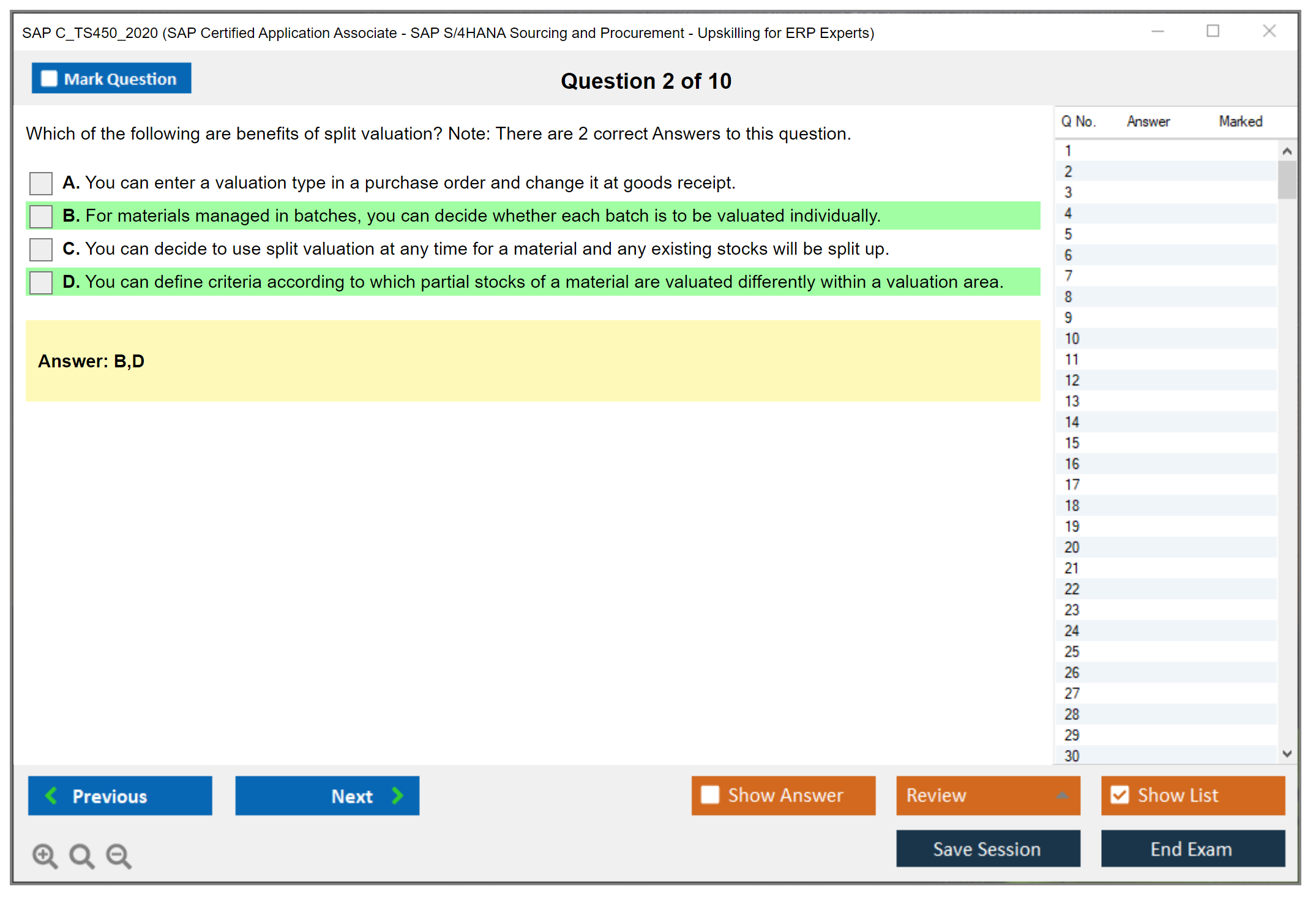This screenshot has width=1316, height=900.
Task: Click the zoom out magnifier icon
Action: 119,855
